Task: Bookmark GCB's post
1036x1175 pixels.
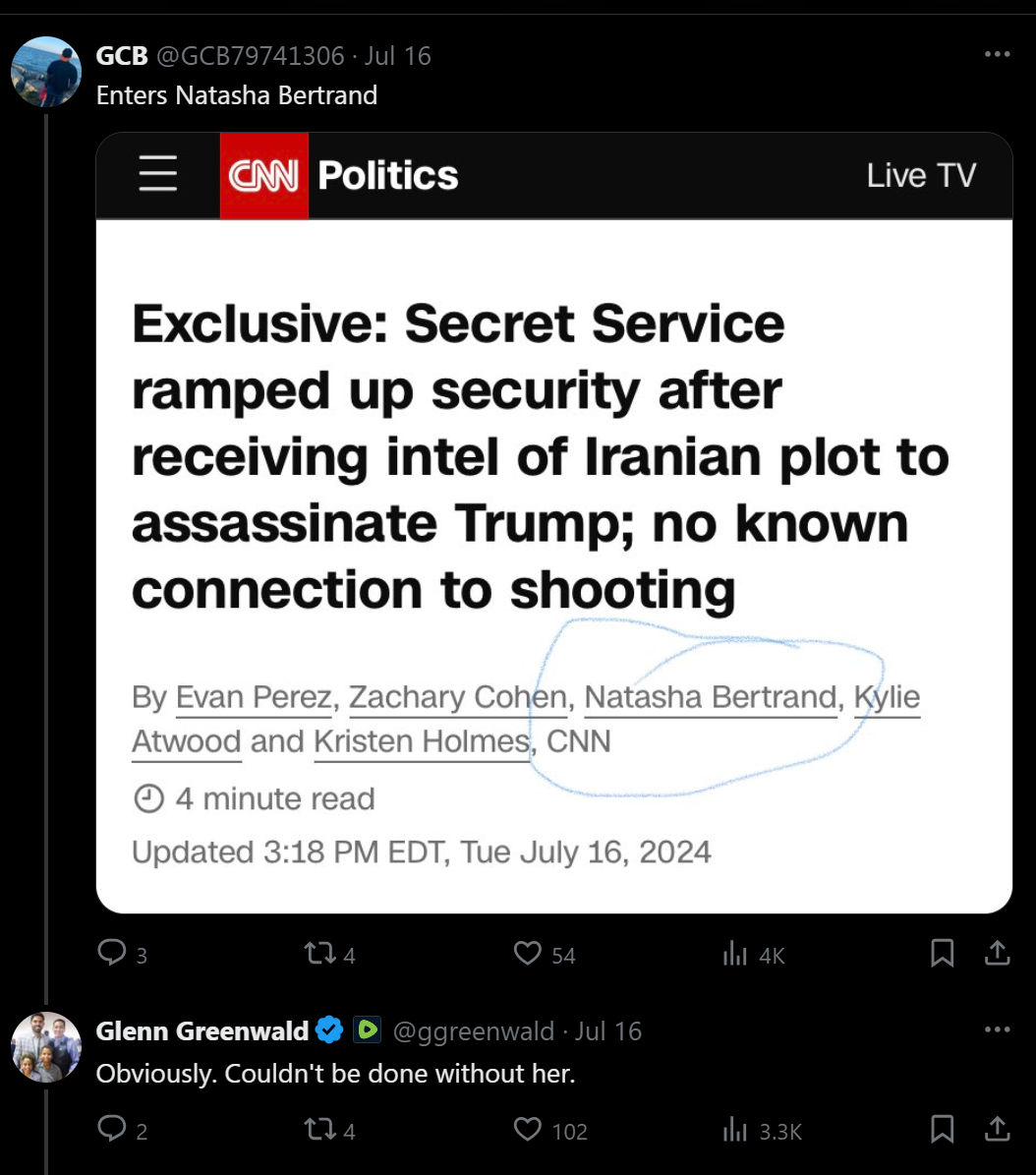Action: point(942,953)
